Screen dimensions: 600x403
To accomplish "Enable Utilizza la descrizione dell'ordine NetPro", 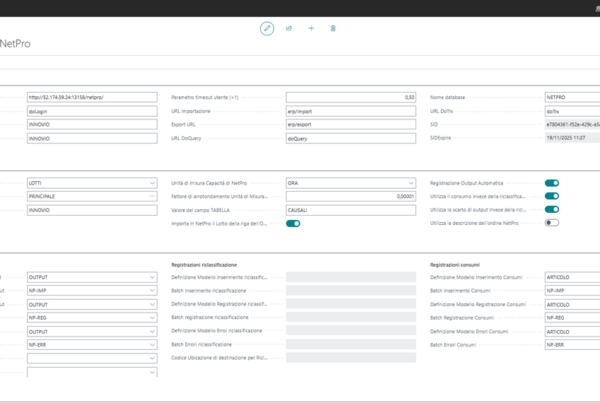I will 552,223.
